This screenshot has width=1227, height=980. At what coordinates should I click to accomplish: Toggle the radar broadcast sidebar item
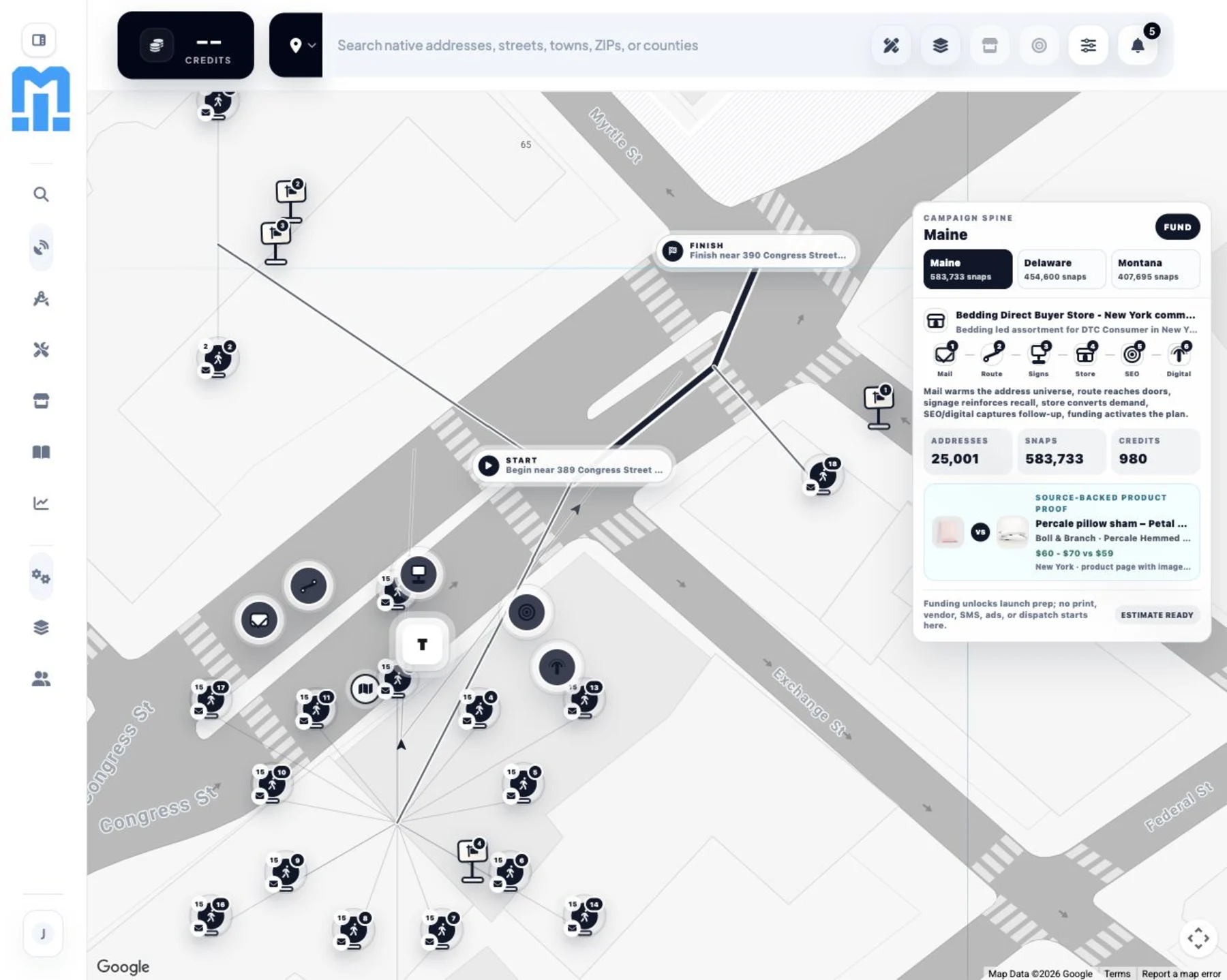[x=41, y=247]
